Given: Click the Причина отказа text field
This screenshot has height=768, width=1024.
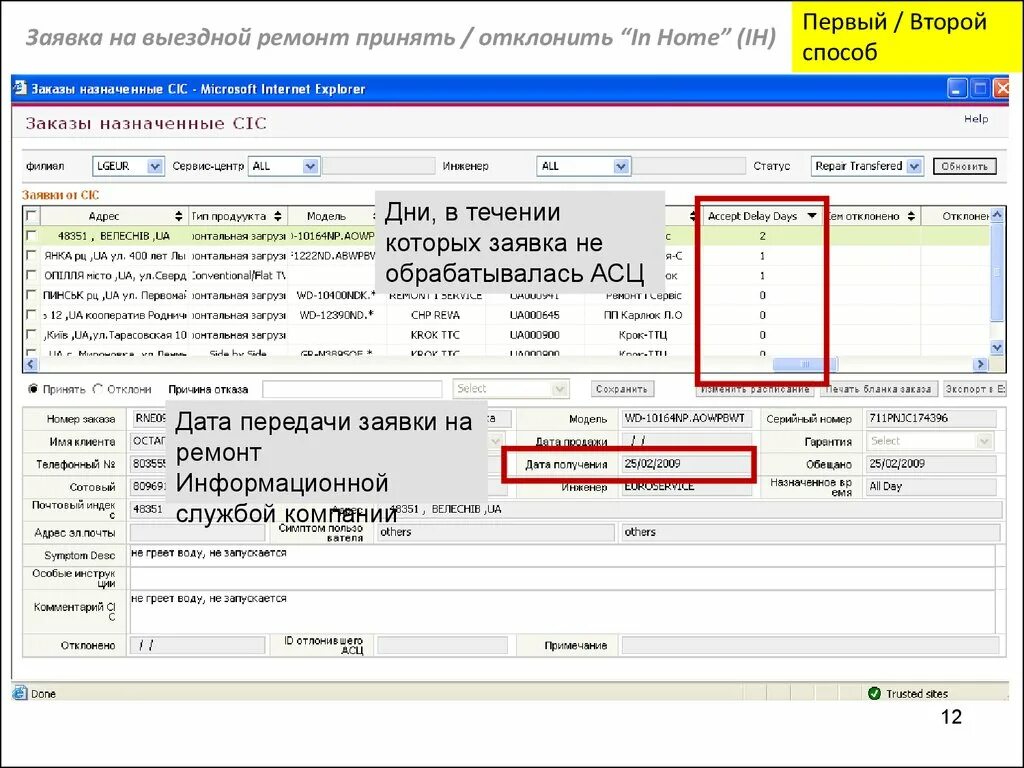Looking at the screenshot, I should pos(352,389).
